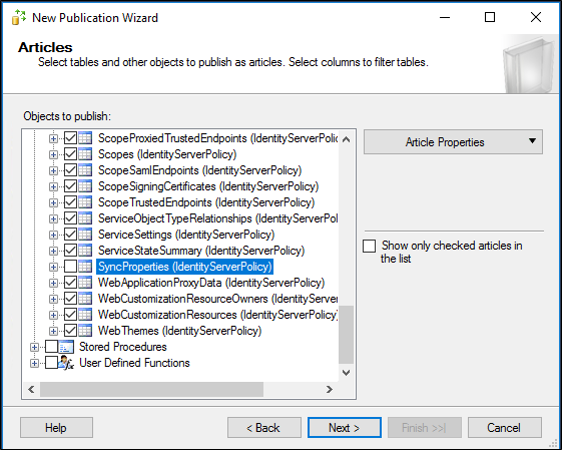Click the vertical scrollbar thumb
The height and width of the screenshot is (450, 562).
(x=346, y=335)
